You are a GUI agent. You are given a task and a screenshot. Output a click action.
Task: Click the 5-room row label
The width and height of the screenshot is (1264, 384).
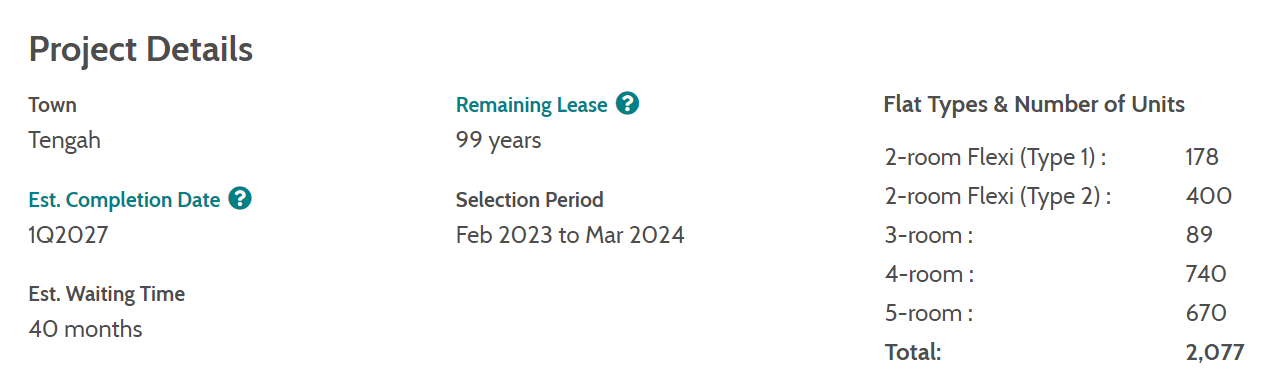pyautogui.click(x=929, y=314)
